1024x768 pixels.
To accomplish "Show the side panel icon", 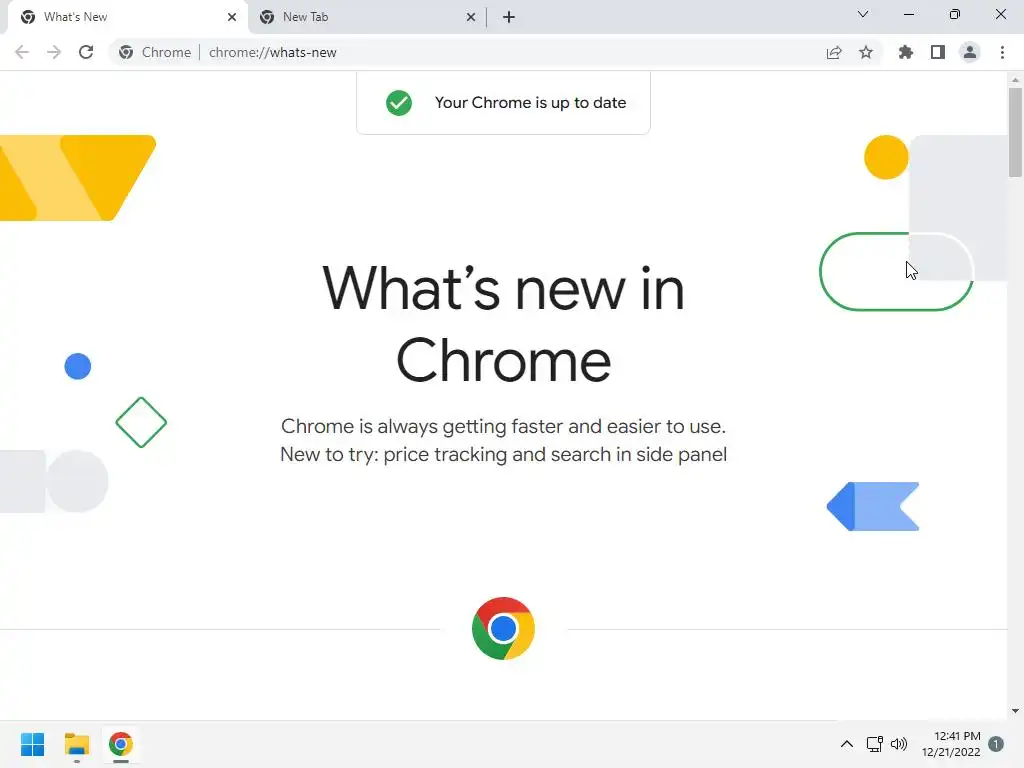I will [938, 52].
